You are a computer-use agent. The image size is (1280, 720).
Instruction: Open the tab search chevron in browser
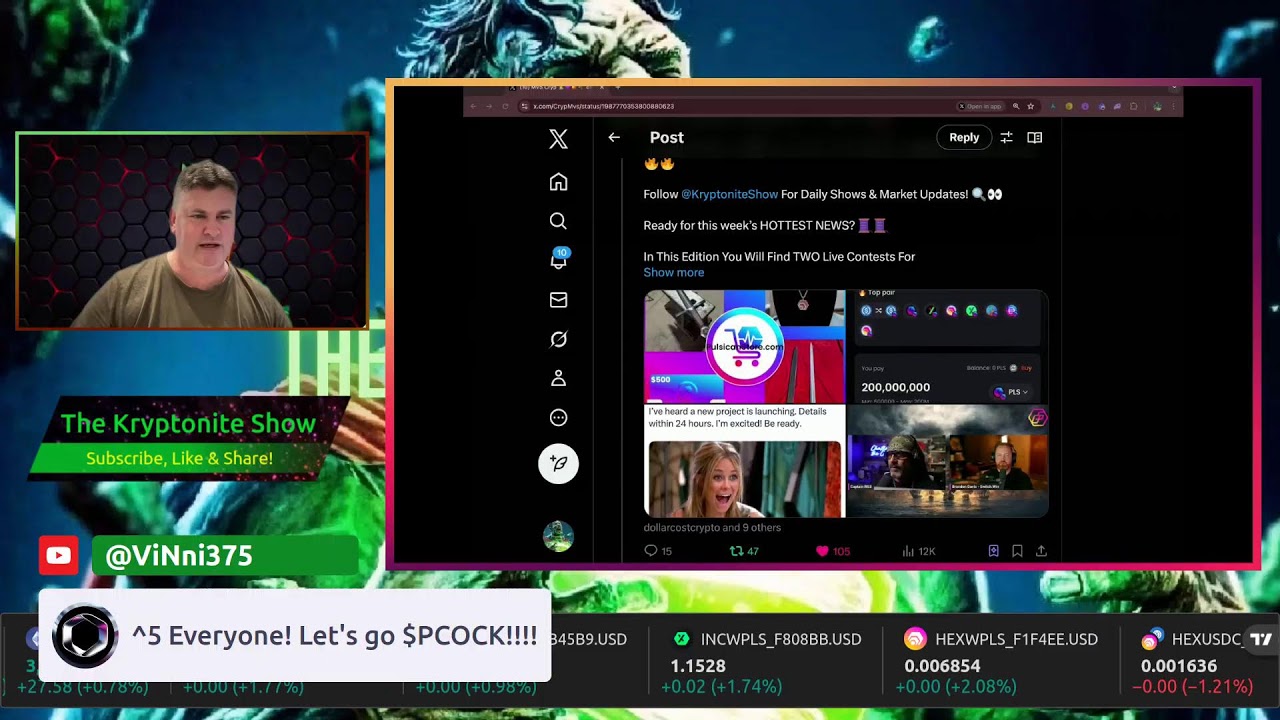pos(1174,88)
